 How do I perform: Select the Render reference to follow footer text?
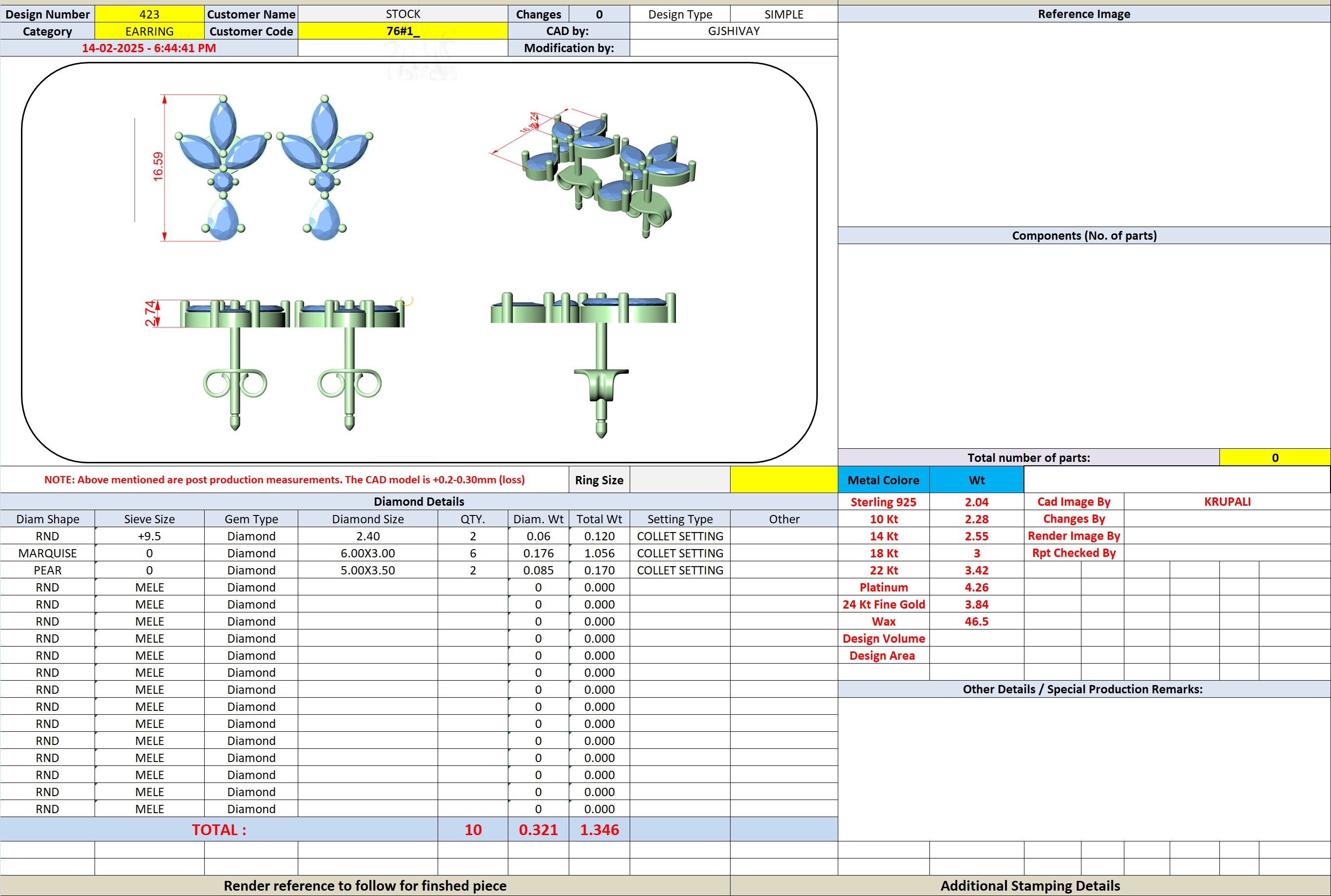point(365,886)
